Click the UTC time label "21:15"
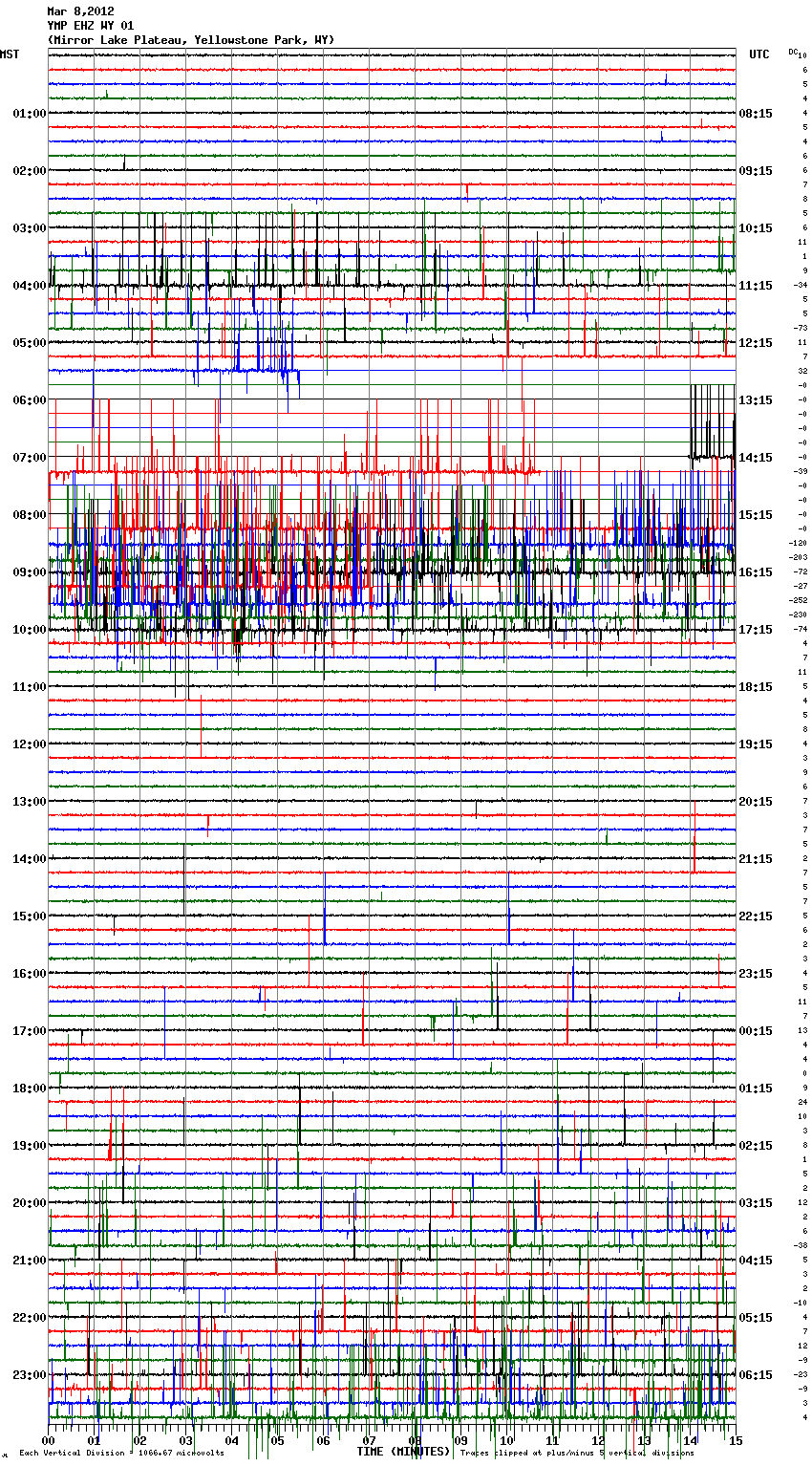The image size is (812, 1466). click(756, 859)
